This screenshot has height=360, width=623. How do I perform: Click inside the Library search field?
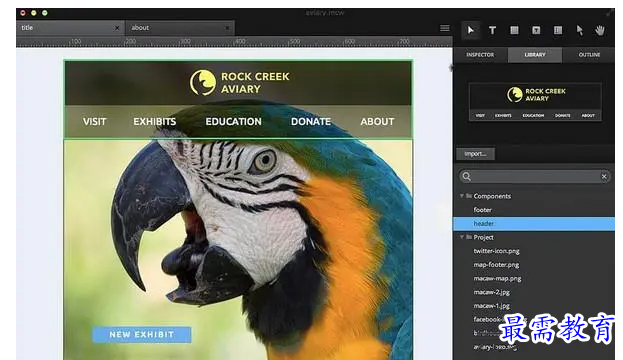pos(535,176)
